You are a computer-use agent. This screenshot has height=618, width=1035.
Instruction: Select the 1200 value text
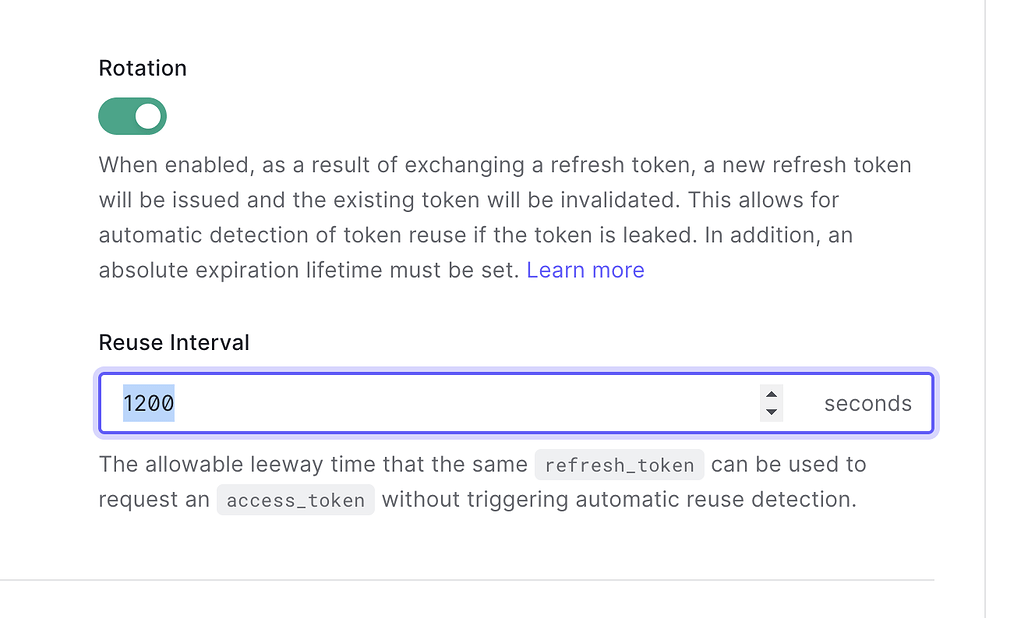pyautogui.click(x=147, y=402)
